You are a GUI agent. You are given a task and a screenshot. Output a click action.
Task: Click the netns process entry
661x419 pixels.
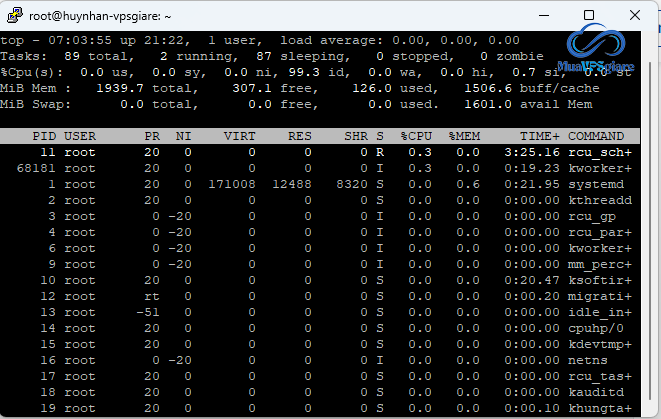(588, 360)
